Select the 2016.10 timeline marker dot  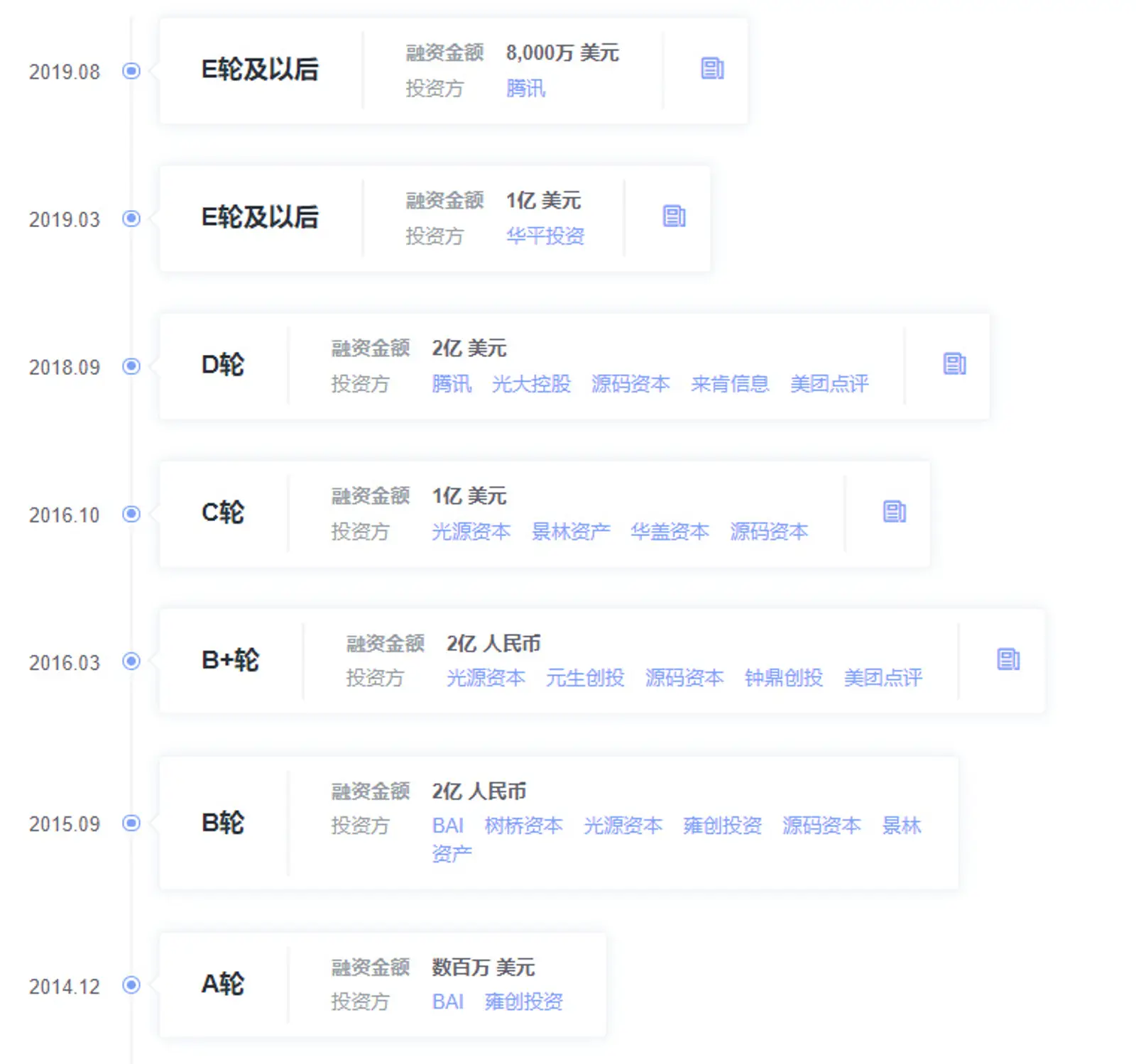pyautogui.click(x=131, y=514)
